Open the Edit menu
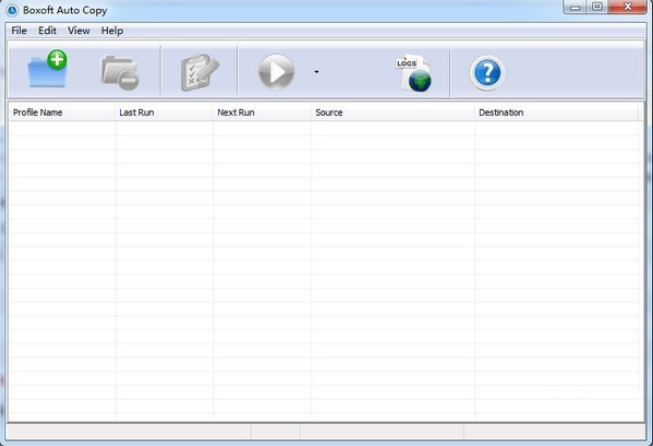Screen dimensions: 653x446 (47, 31)
